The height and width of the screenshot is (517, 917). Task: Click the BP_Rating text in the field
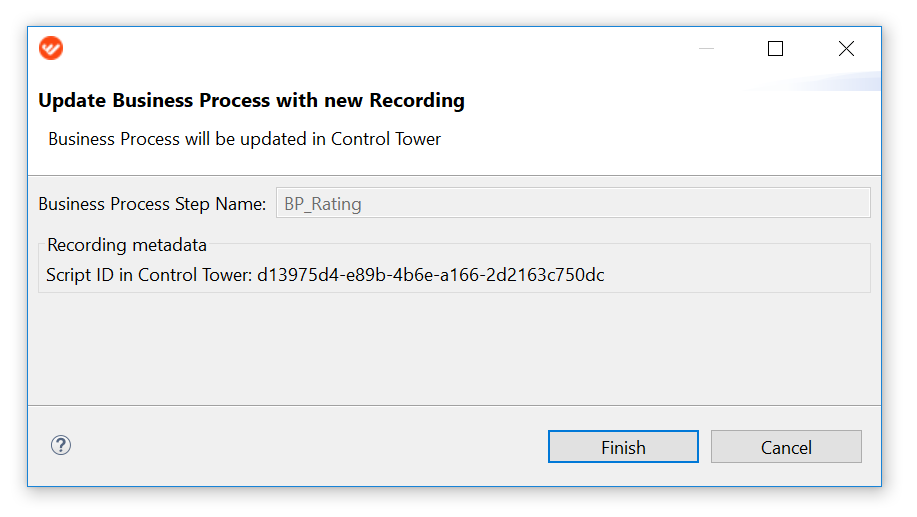tap(323, 204)
